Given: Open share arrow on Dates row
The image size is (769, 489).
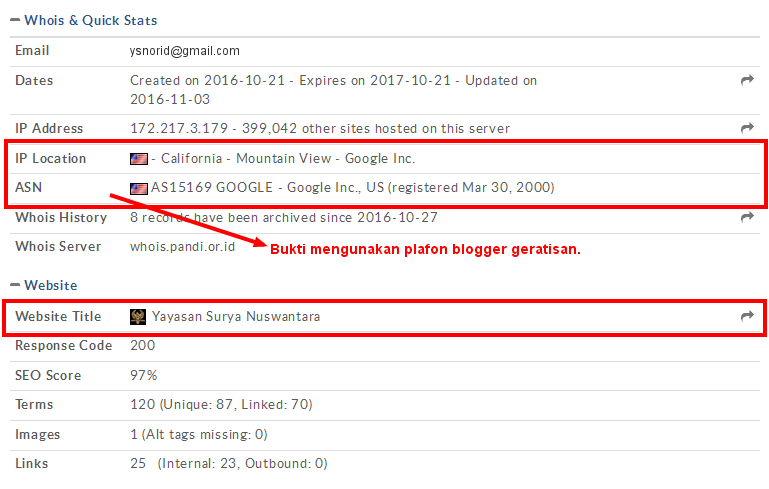Looking at the screenshot, I should 747,80.
